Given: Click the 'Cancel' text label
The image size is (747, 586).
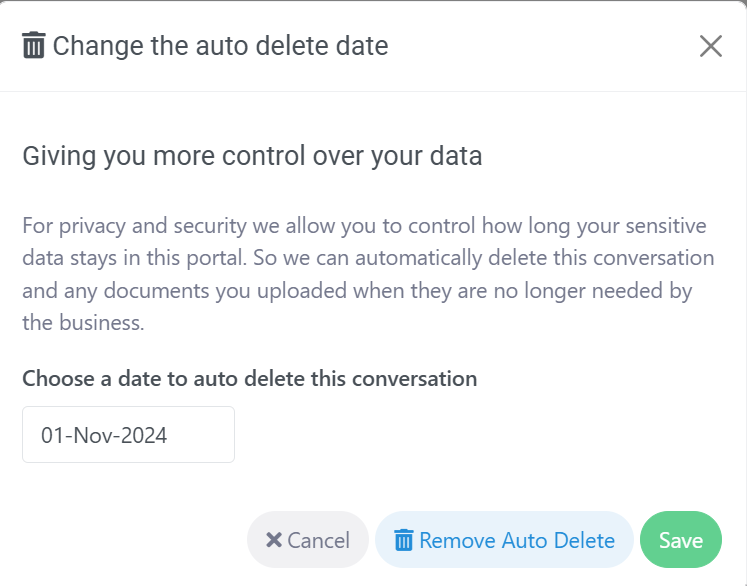Looking at the screenshot, I should (318, 541).
